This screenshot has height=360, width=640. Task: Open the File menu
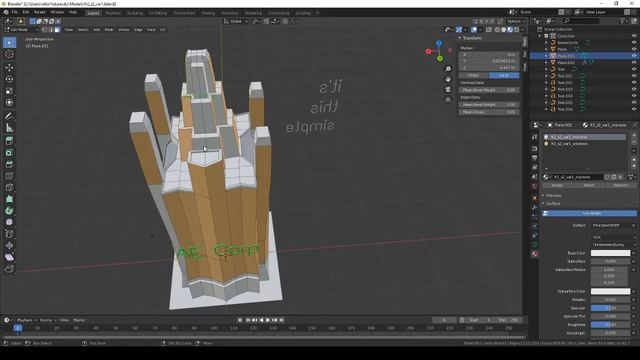tap(15, 12)
